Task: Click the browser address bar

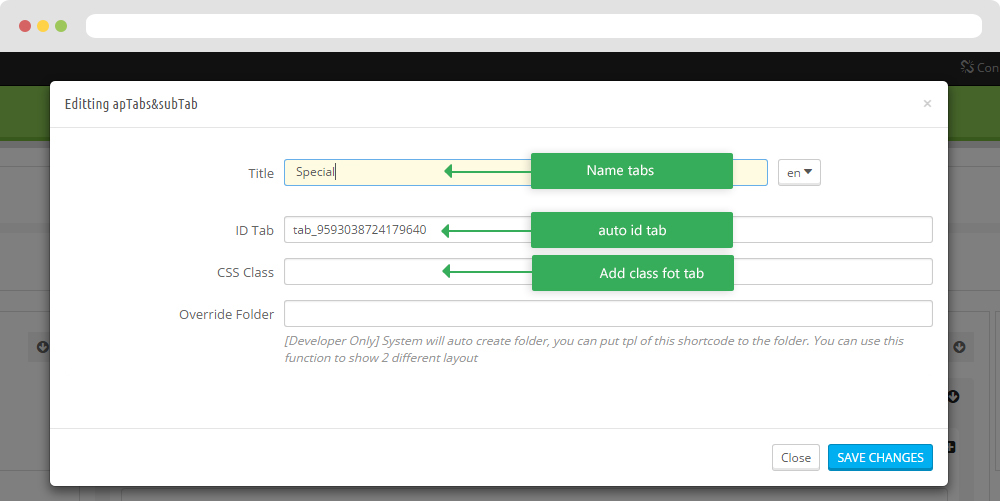Action: point(534,26)
